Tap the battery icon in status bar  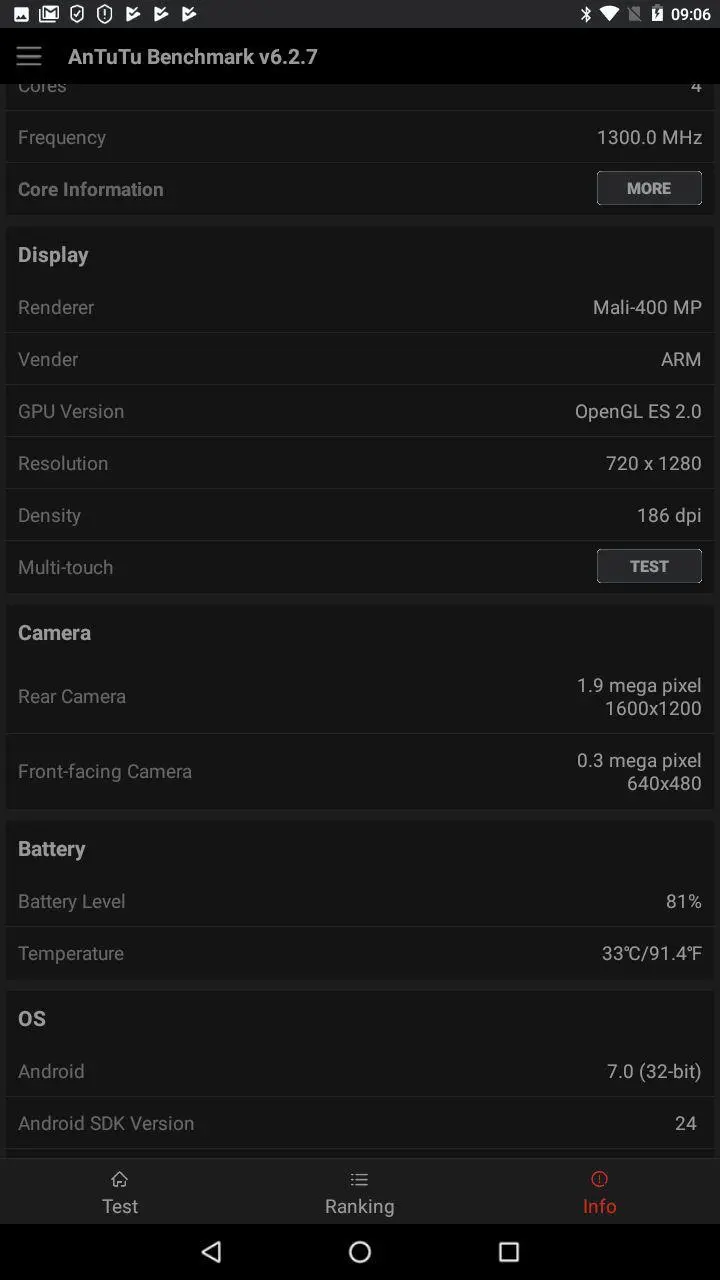[656, 14]
